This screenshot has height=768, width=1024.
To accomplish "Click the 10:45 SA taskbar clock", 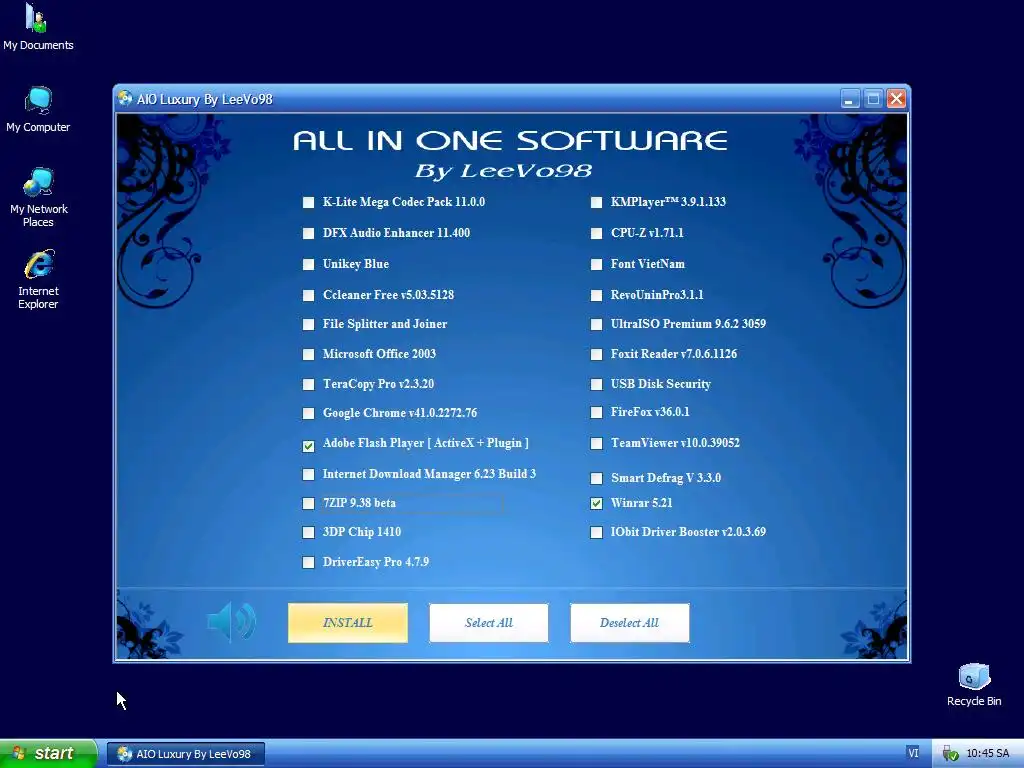I will tap(987, 754).
